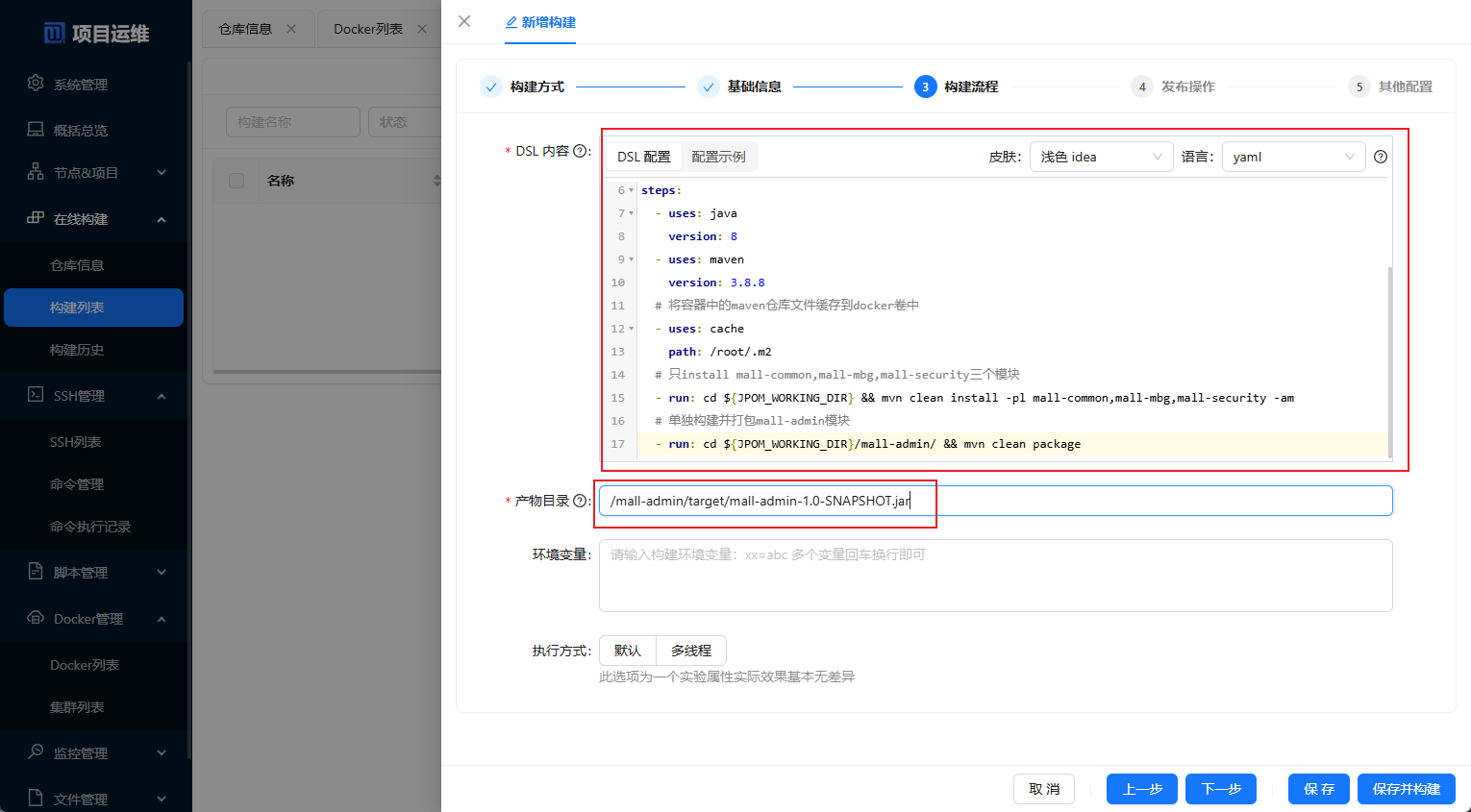1471x812 pixels.
Task: Enable 多线程 execution mode
Action: pyautogui.click(x=690, y=651)
